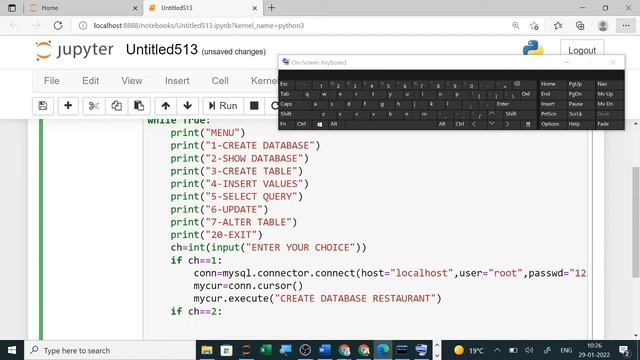
Task: Open OBS Studio from taskbar
Action: [x=305, y=350]
